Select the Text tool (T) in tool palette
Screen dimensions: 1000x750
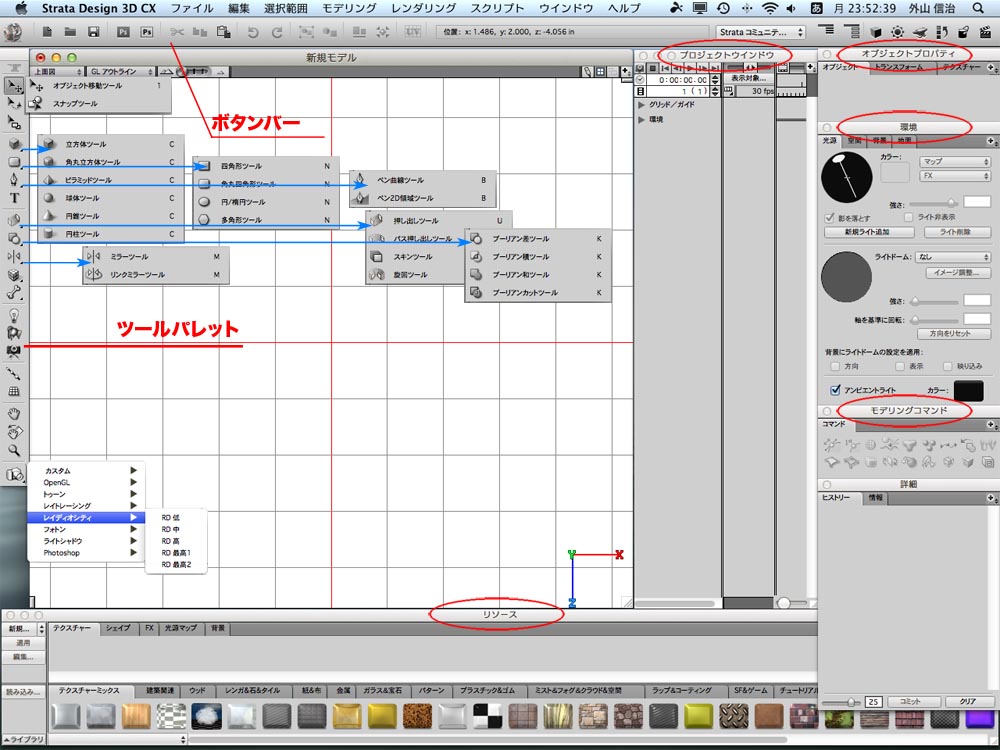[14, 198]
